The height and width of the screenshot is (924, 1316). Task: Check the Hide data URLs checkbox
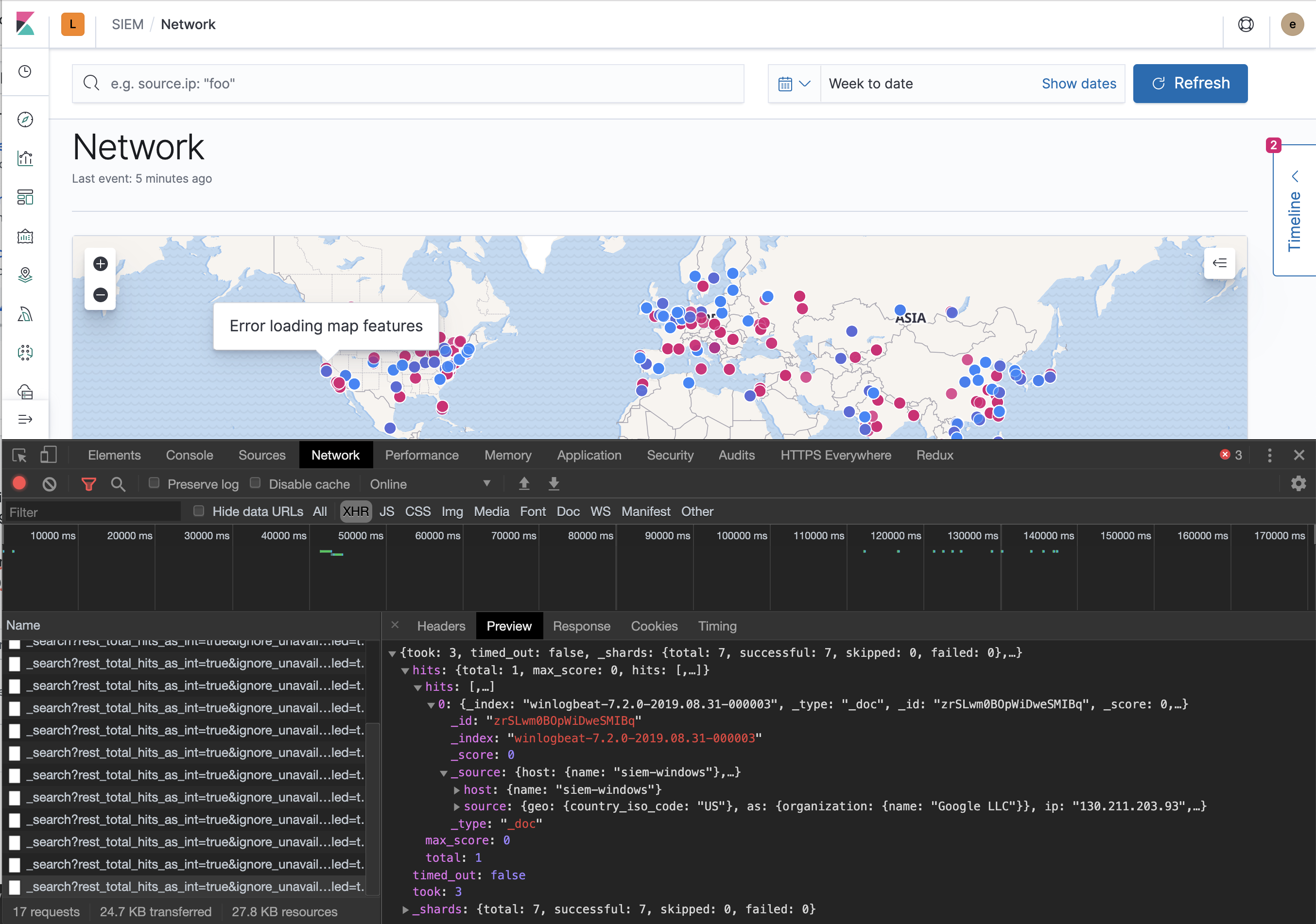pos(199,511)
